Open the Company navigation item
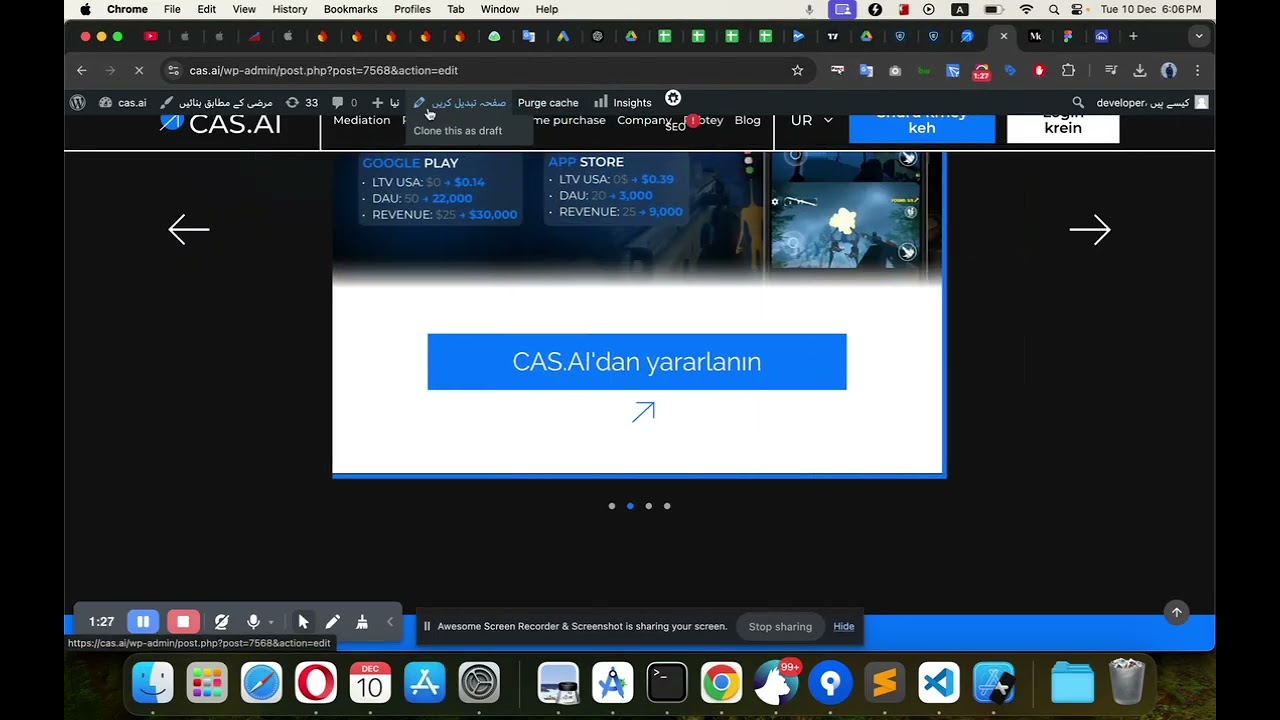Viewport: 1280px width, 720px height. pyautogui.click(x=643, y=120)
